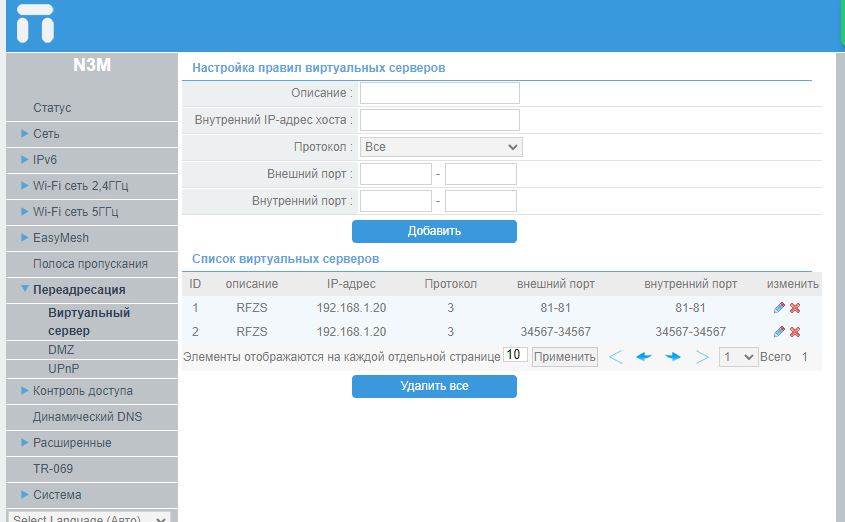Open the TR-069 menu item
This screenshot has height=522, width=845.
pyautogui.click(x=53, y=469)
